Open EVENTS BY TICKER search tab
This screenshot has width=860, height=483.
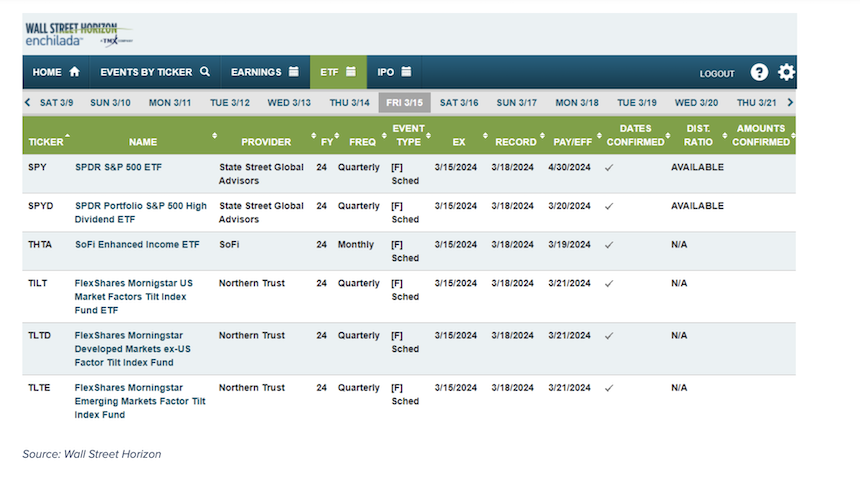[x=155, y=72]
